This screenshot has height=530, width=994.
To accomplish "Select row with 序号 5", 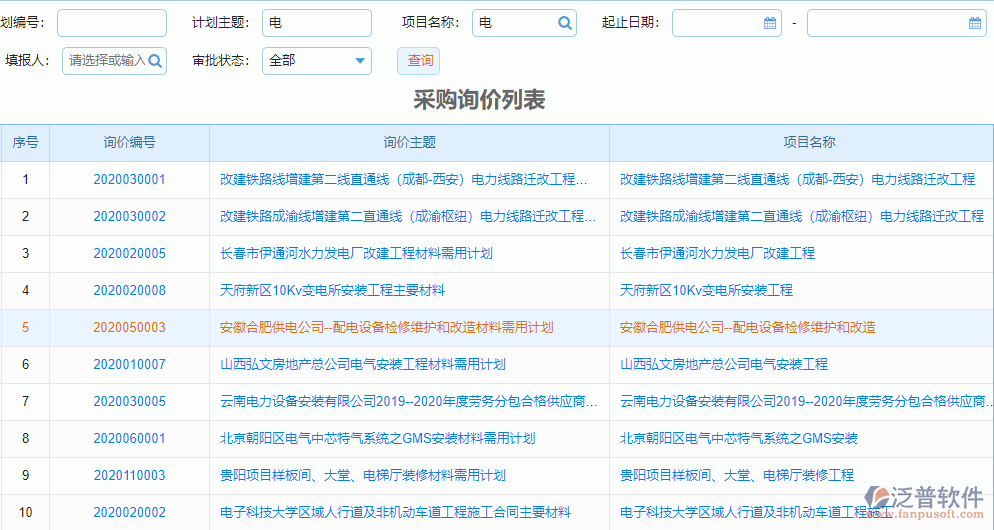I will click(x=497, y=328).
